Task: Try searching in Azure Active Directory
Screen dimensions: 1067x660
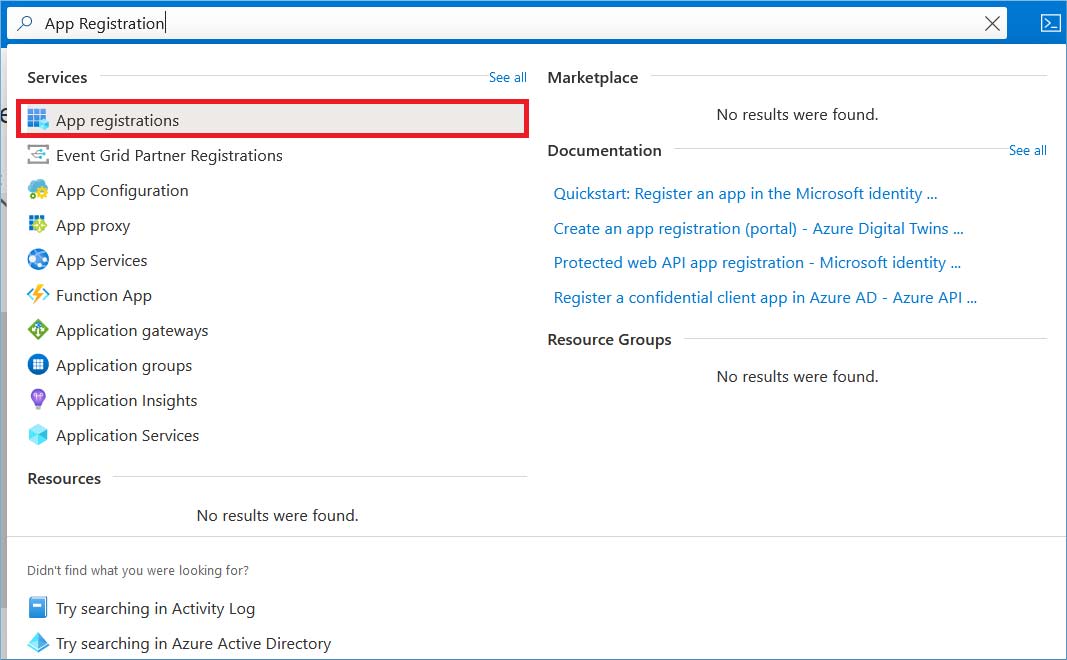Action: tap(193, 644)
